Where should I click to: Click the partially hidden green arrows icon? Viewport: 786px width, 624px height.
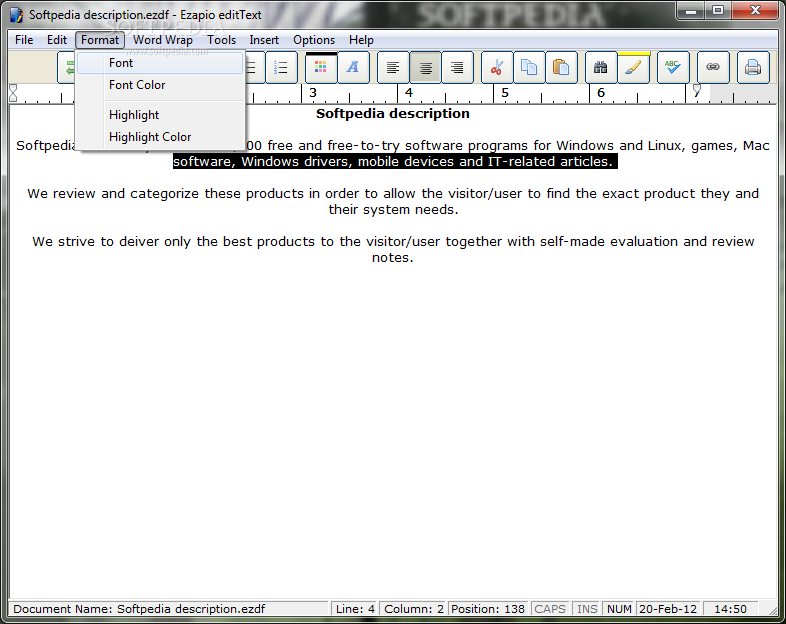(67, 68)
